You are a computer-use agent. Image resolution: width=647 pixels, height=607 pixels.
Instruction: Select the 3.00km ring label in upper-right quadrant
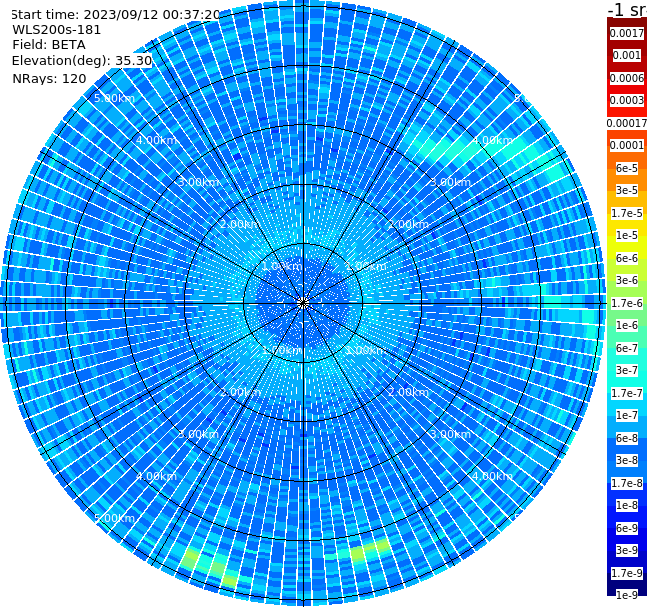coord(451,182)
